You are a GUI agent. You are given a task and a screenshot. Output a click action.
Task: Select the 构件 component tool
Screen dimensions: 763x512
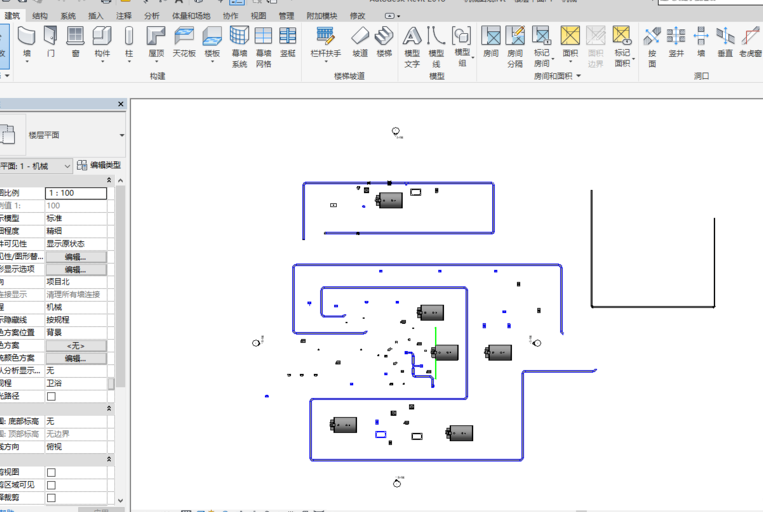tap(102, 43)
